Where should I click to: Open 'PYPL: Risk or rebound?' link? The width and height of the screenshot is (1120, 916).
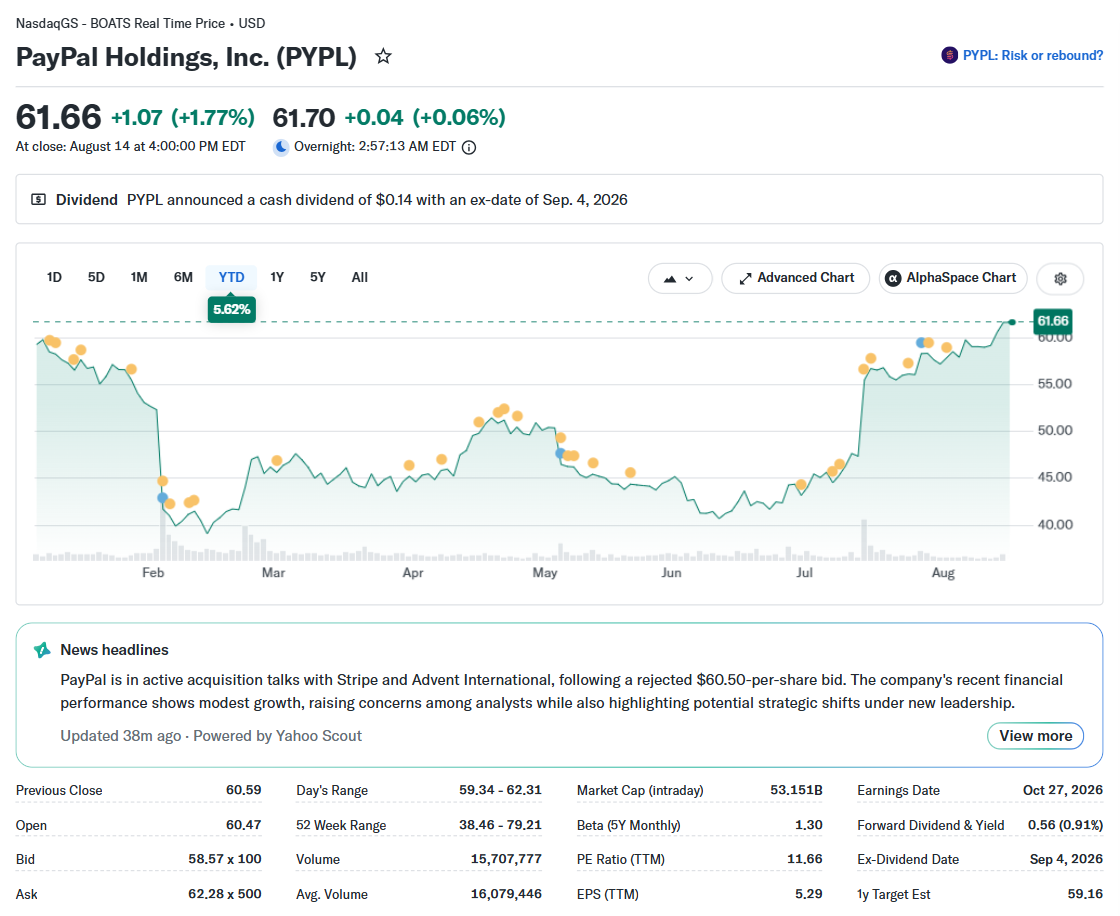point(1032,56)
